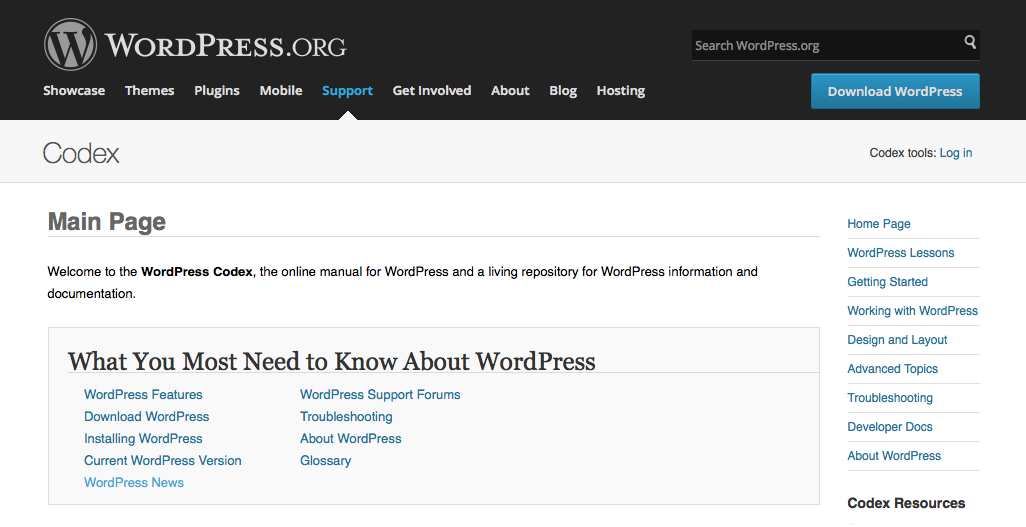Click 'What You Most Need to Know' heading

[x=332, y=361]
